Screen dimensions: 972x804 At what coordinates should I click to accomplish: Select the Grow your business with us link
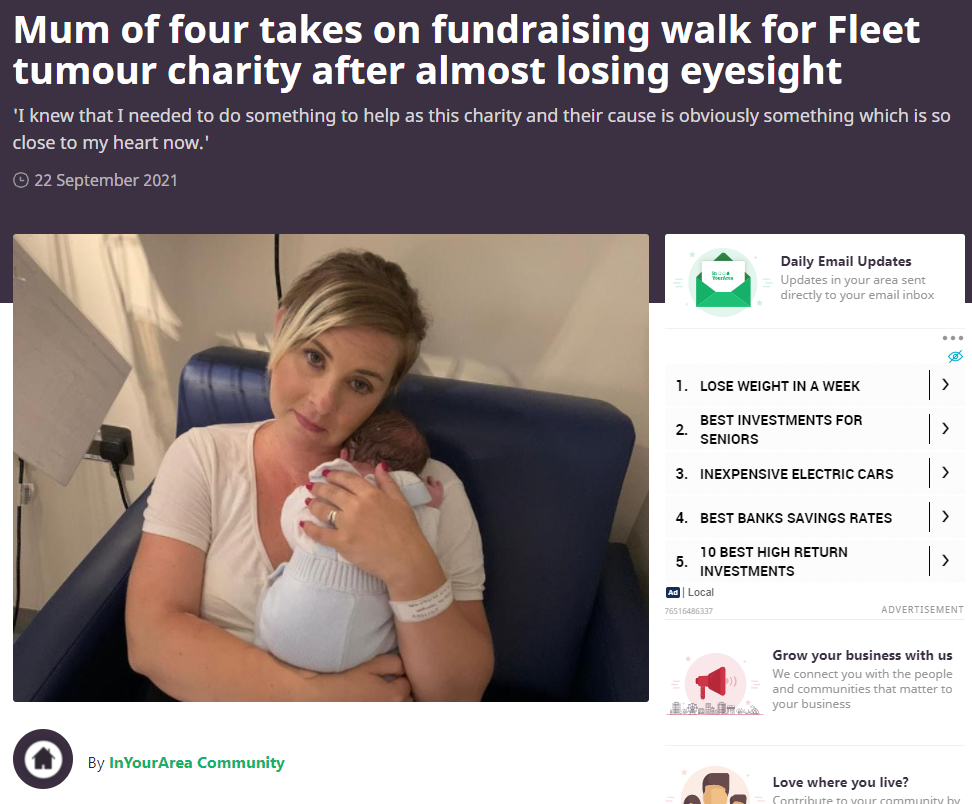point(862,655)
